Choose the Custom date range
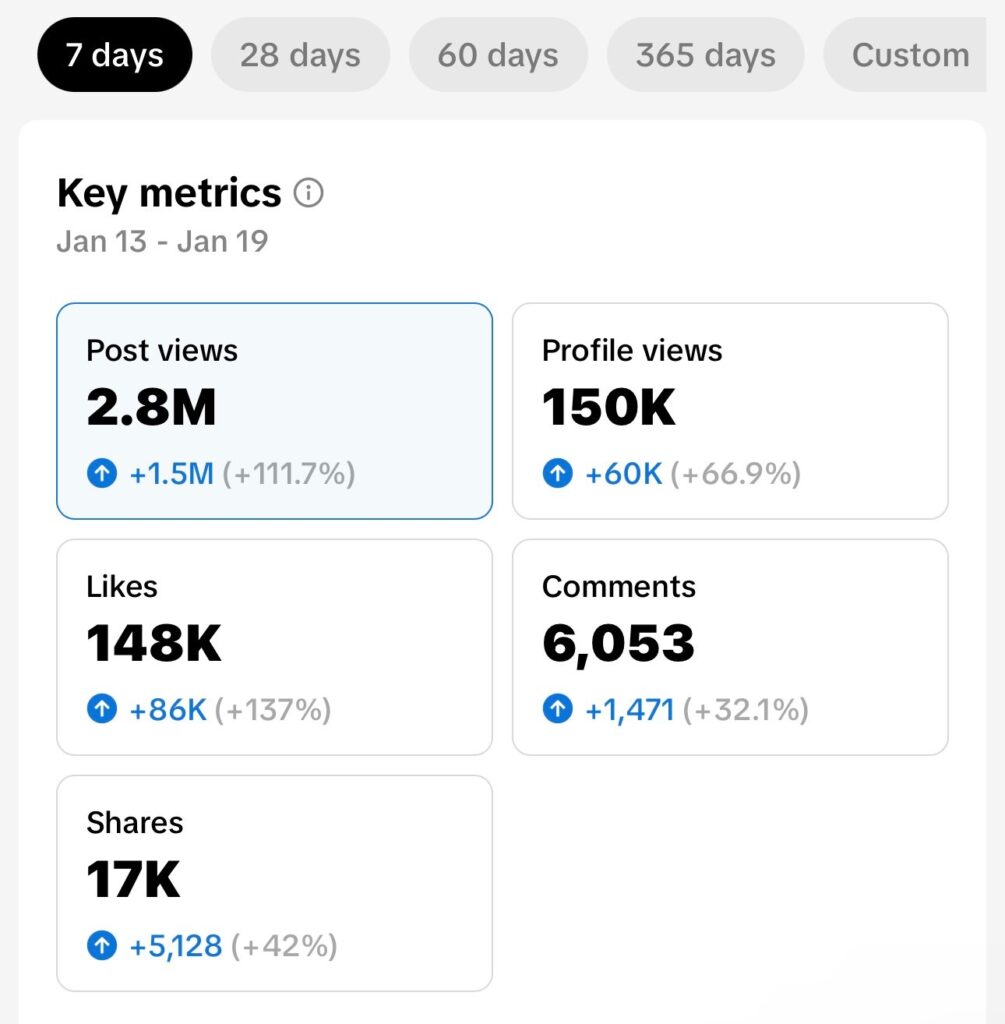Viewport: 1005px width, 1024px height. click(905, 55)
